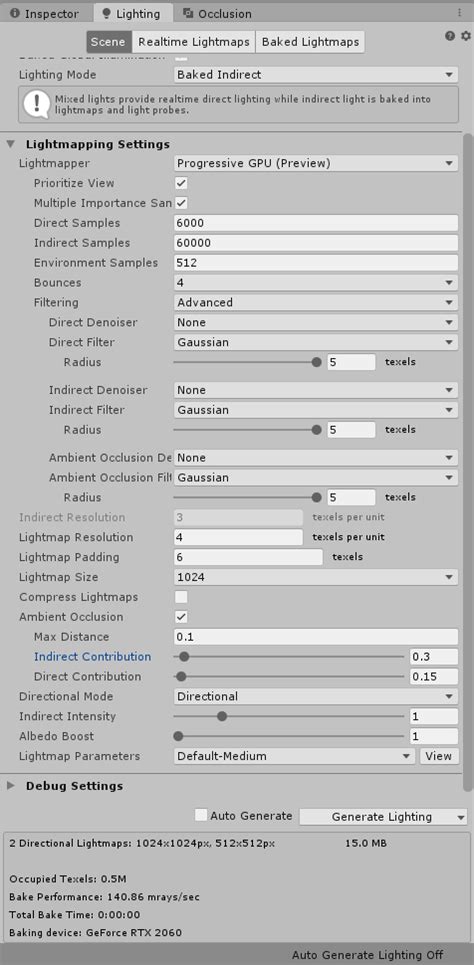Click the Ambient Occlusion Radius slider
474x965 pixels.
[x=247, y=498]
